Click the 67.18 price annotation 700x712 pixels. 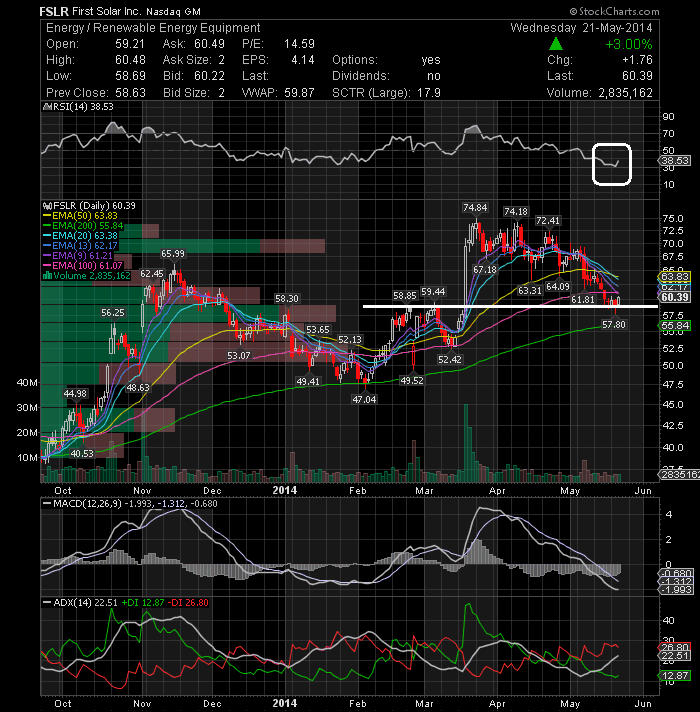pyautogui.click(x=485, y=270)
